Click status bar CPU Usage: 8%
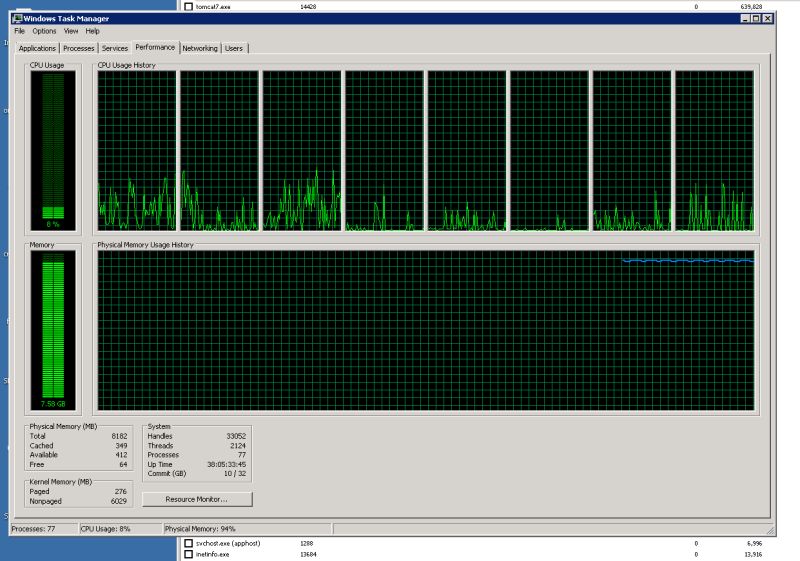Viewport: 800px width, 561px height. pos(106,529)
